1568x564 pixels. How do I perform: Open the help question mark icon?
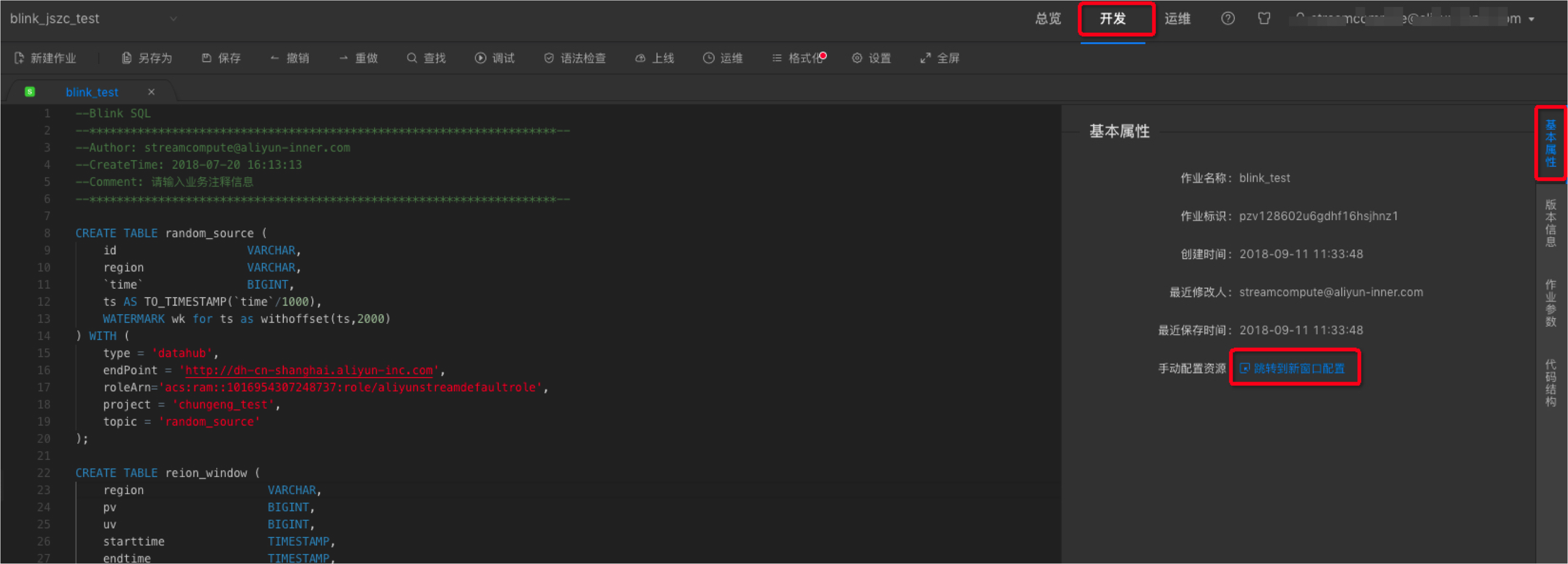pos(1228,19)
